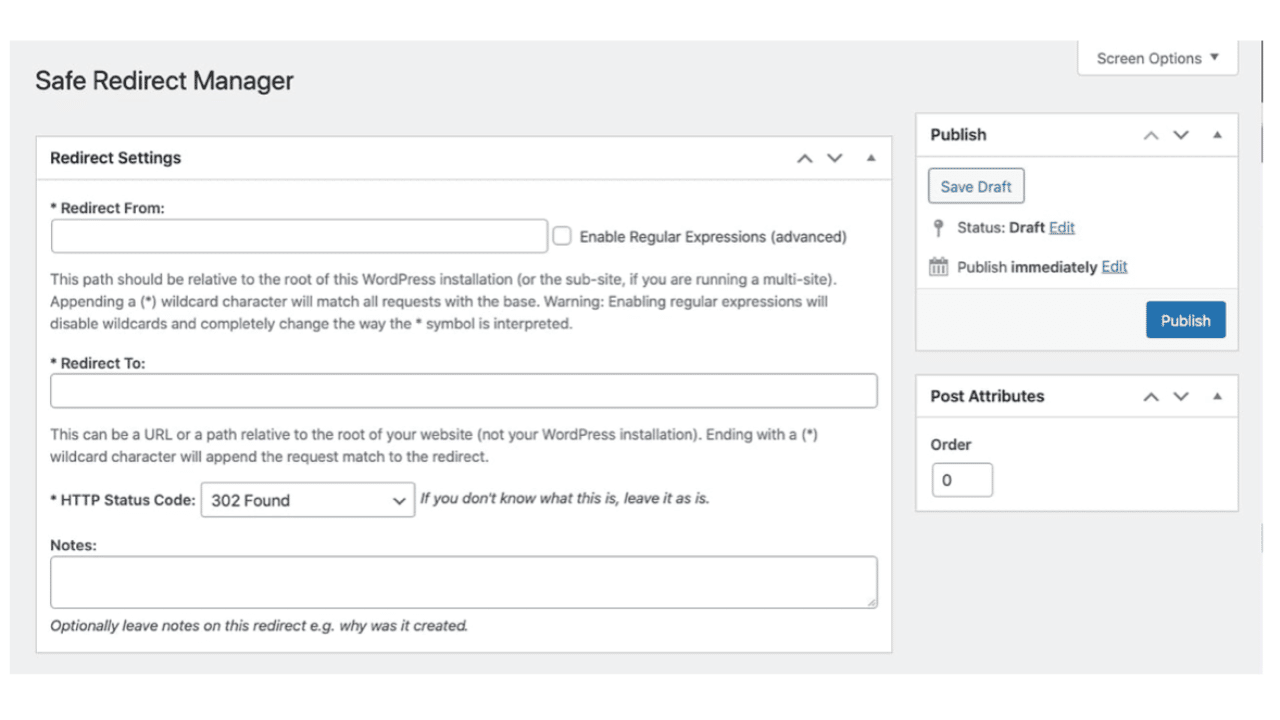Click the Save Draft button
This screenshot has height=720, width=1280.
coord(976,187)
